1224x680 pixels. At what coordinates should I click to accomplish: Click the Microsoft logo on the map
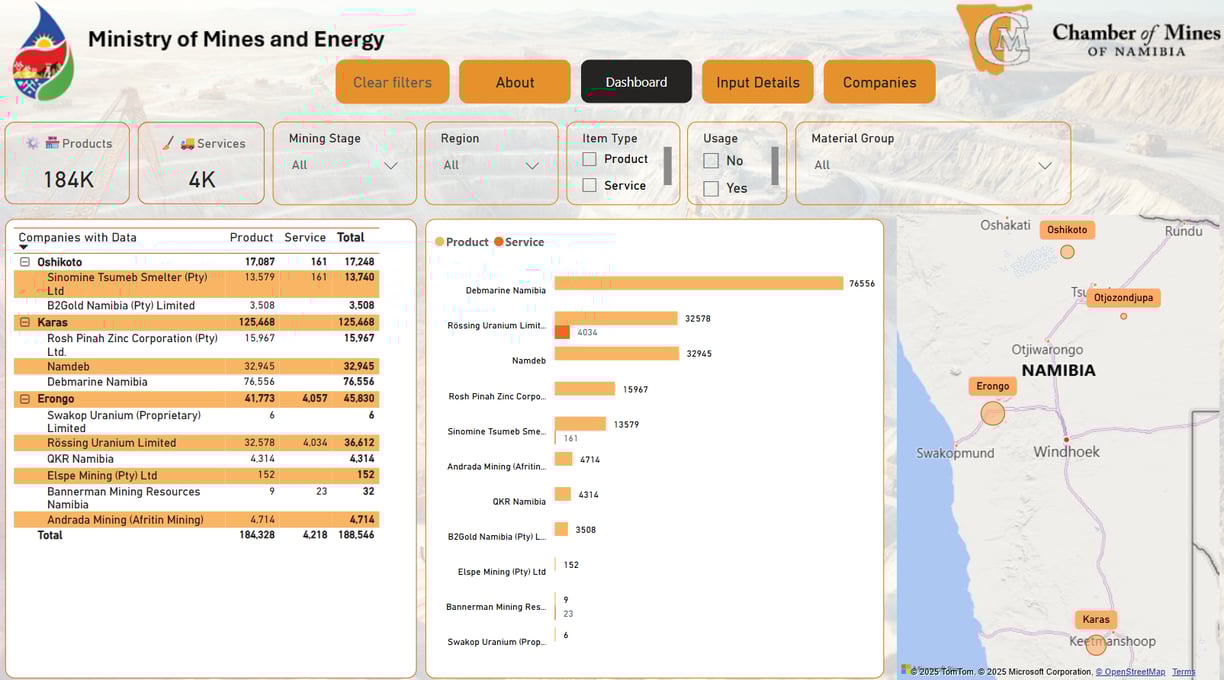point(906,669)
